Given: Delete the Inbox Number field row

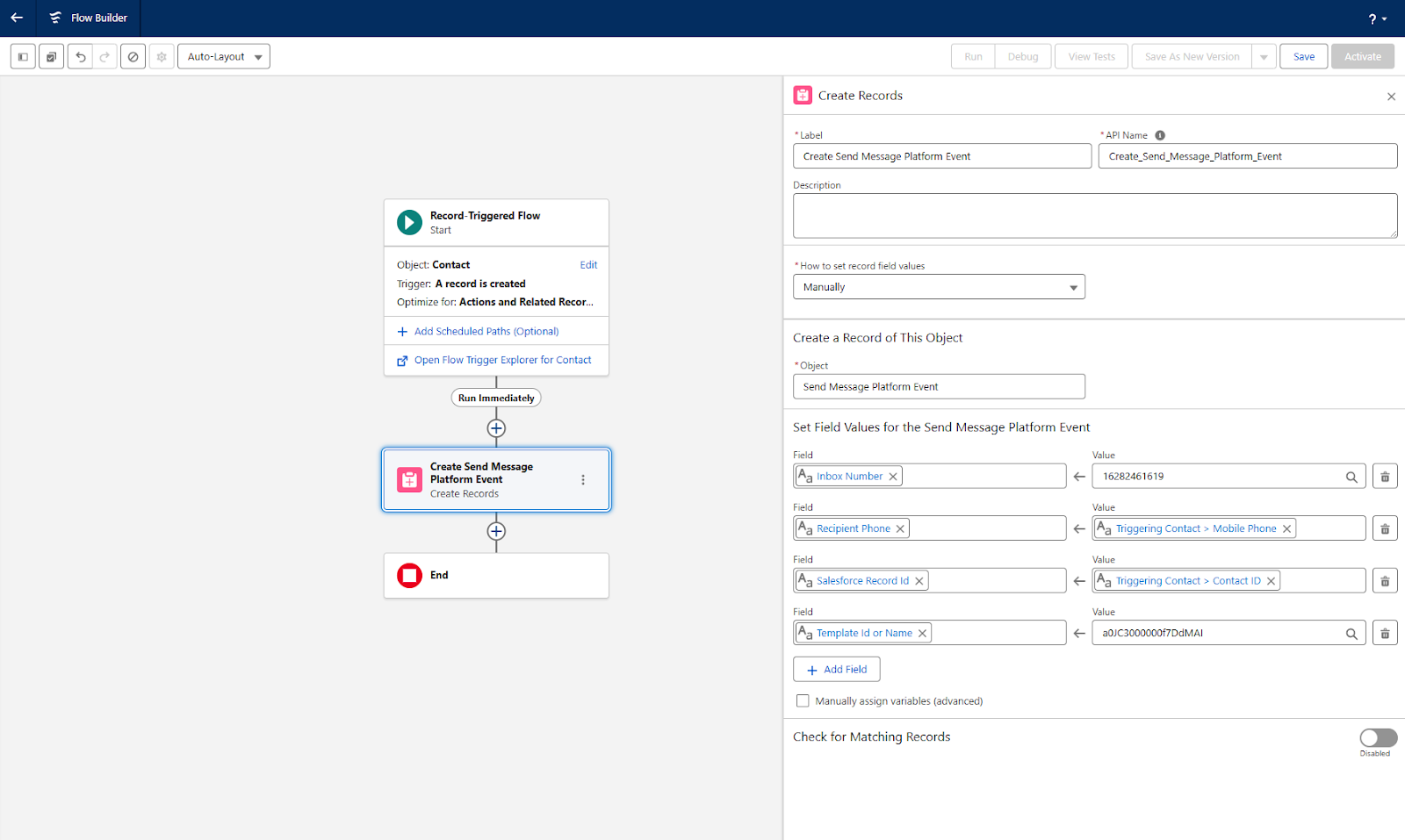Looking at the screenshot, I should (1385, 477).
